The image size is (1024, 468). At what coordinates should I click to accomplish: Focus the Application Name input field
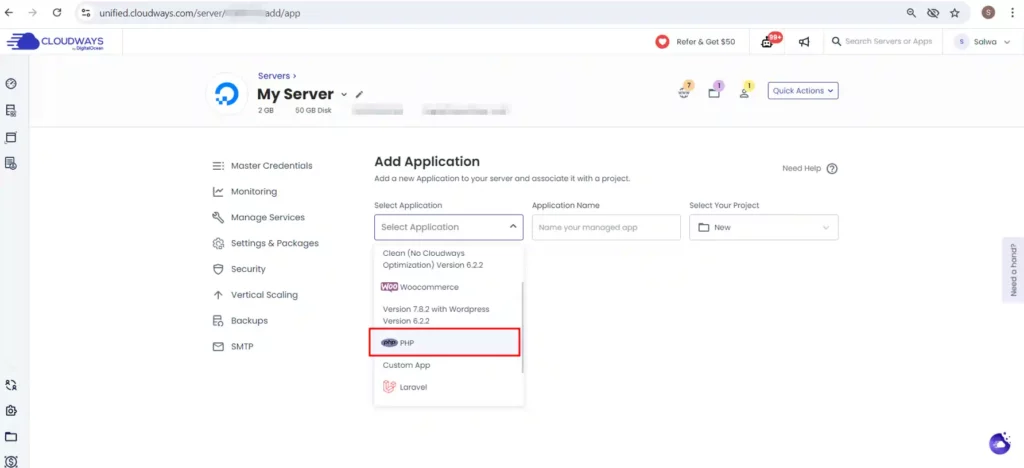point(606,227)
